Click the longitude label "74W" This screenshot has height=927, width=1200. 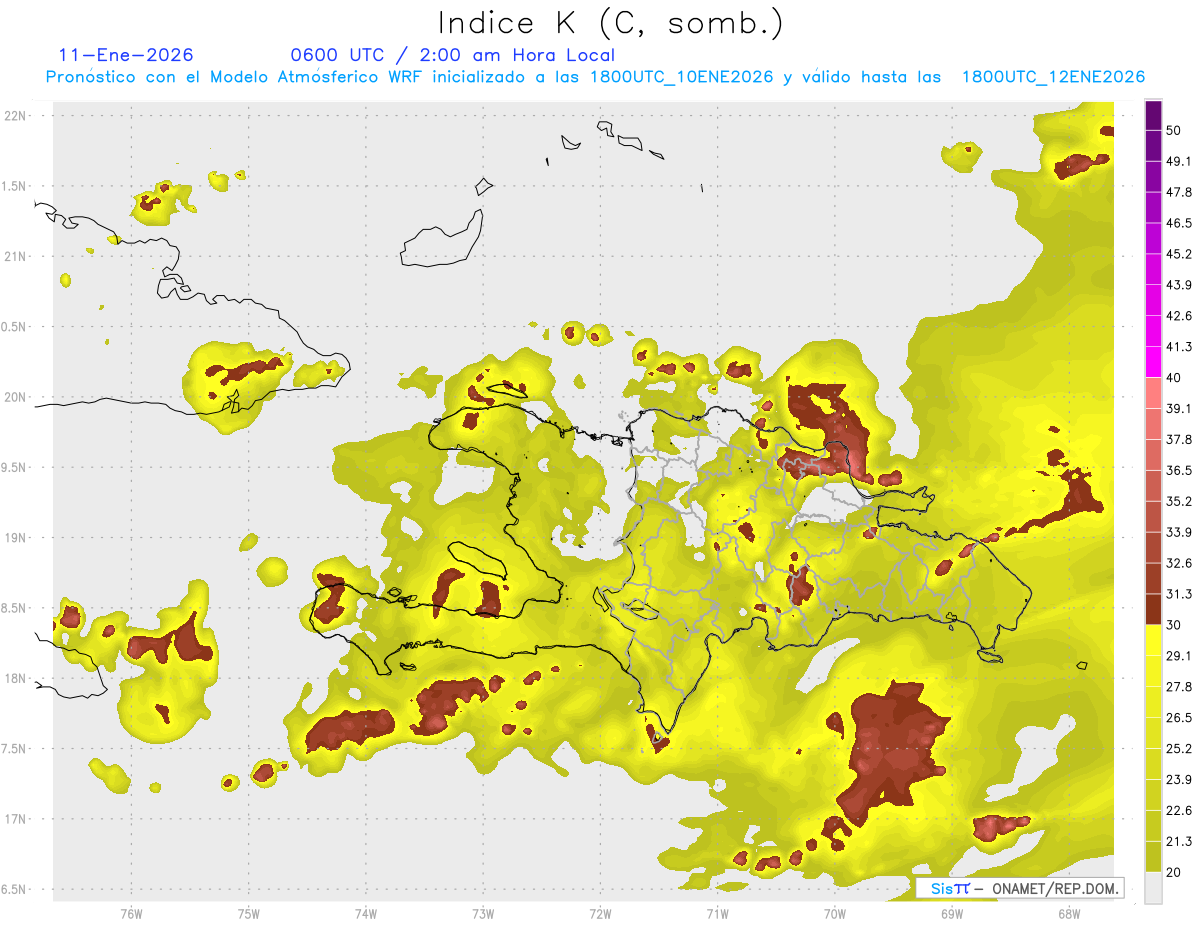pos(366,914)
